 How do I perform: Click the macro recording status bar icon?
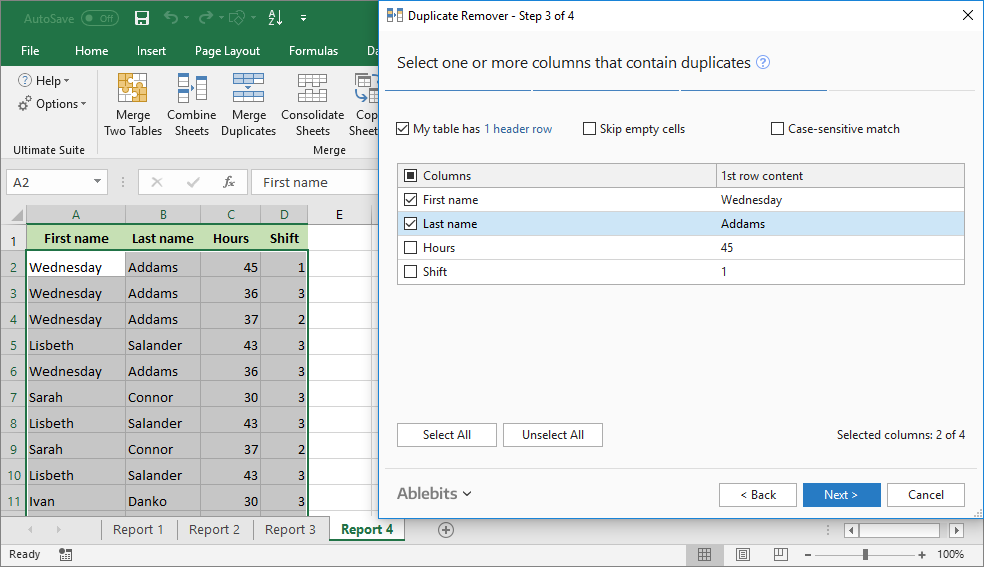click(x=65, y=554)
